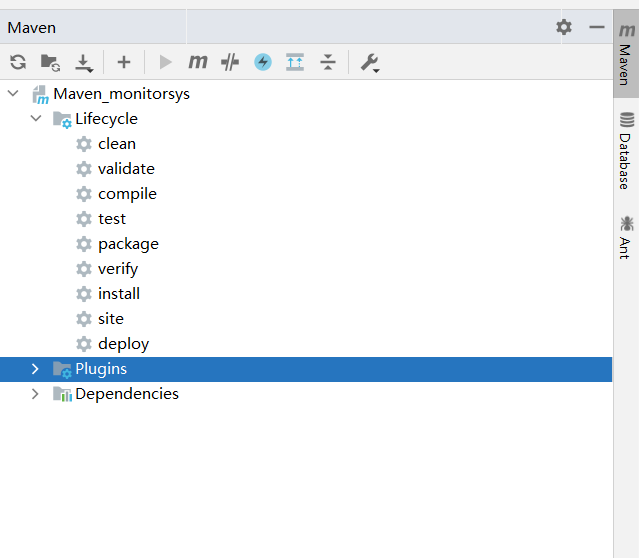Screen dimensions: 639x558
Task: Select the package lifecycle phase
Action: pos(128,244)
